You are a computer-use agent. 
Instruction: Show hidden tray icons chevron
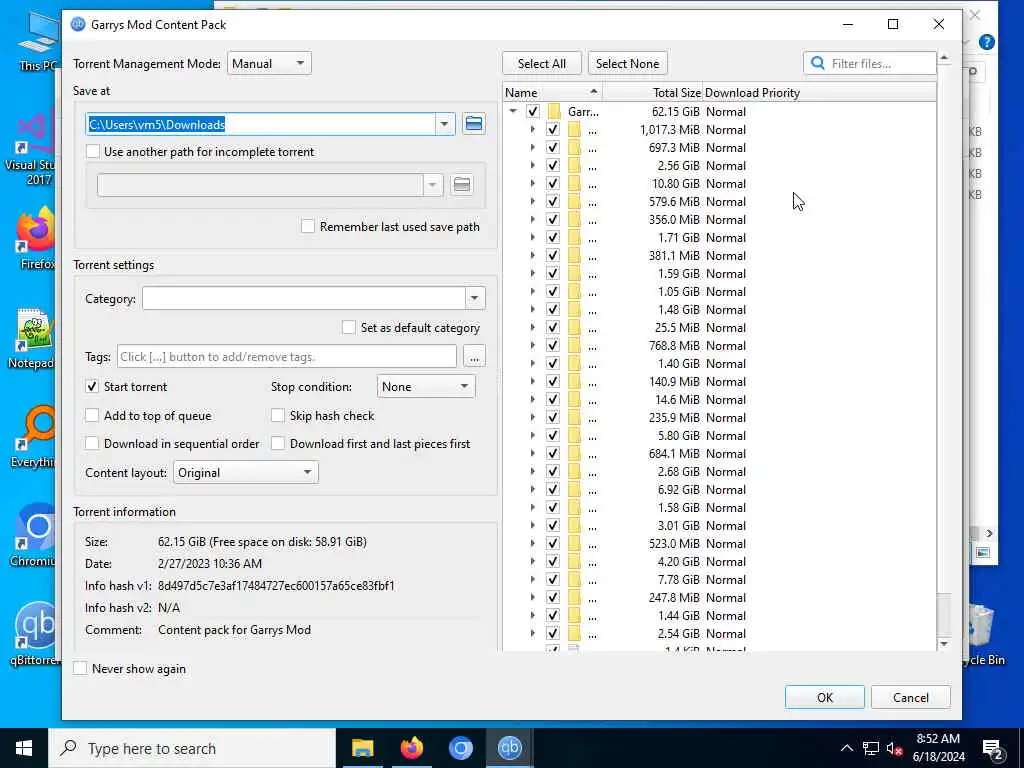[846, 748]
